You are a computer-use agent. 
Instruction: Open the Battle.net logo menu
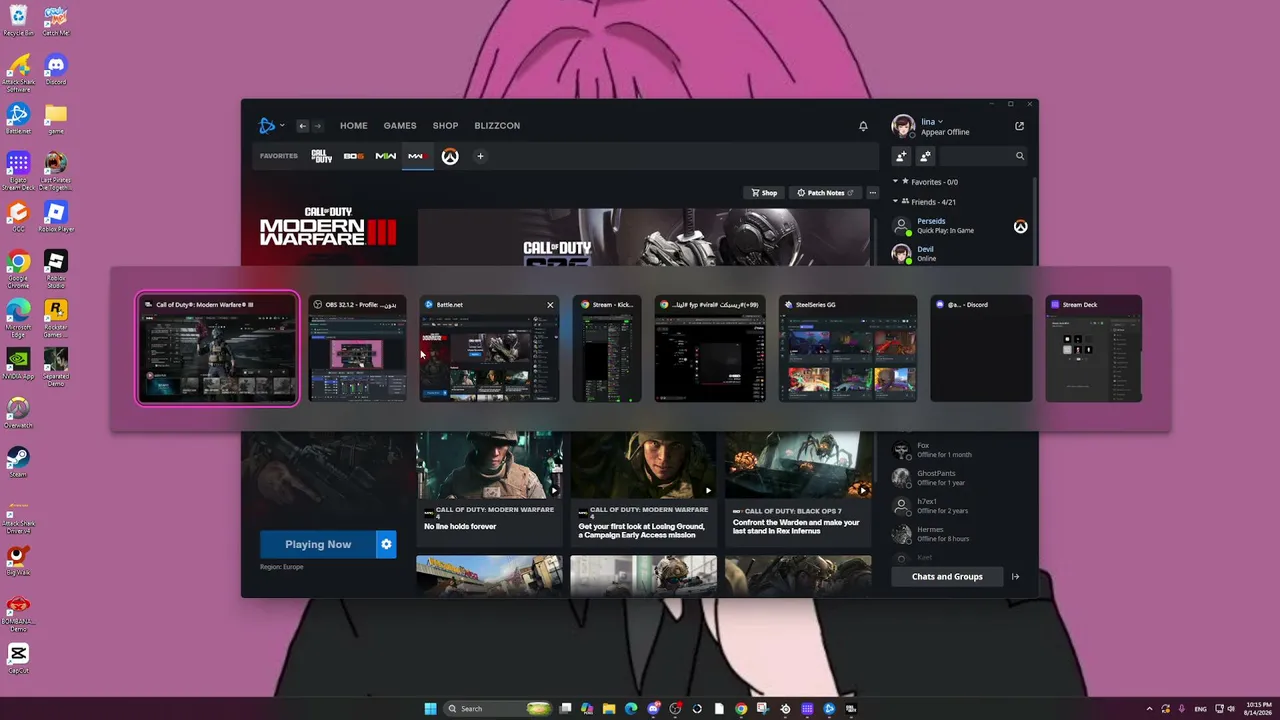271,126
